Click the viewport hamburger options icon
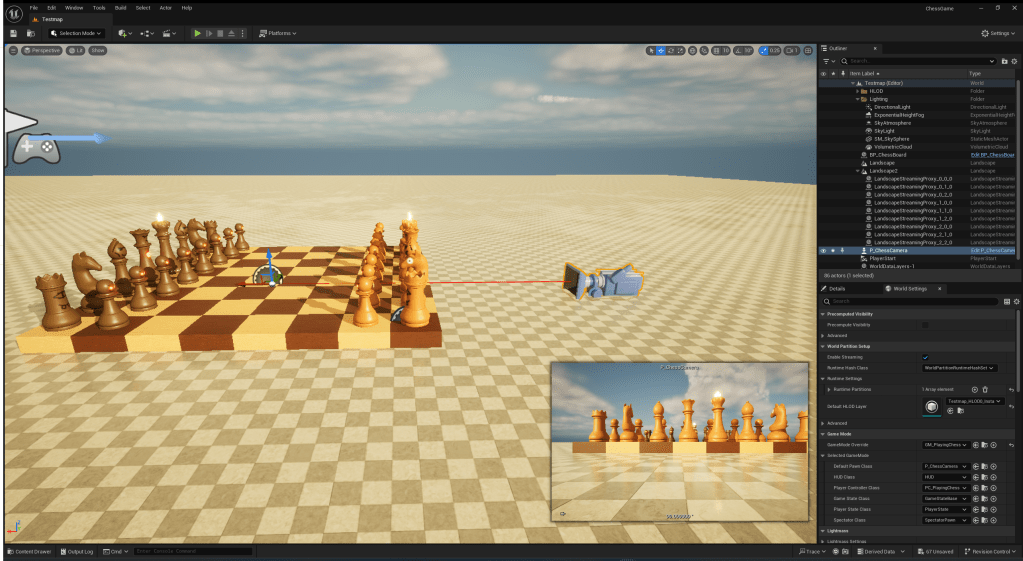Image resolution: width=1023 pixels, height=561 pixels. 13,50
